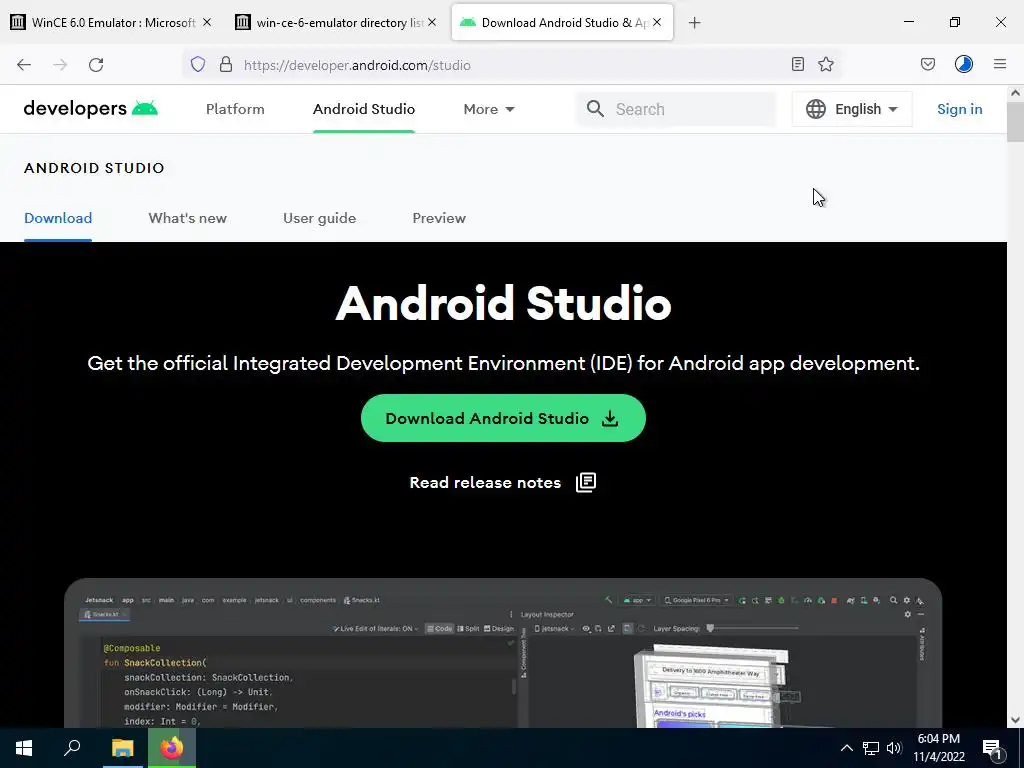Open the notification action center icon
The height and width of the screenshot is (768, 1024).
tap(992, 749)
